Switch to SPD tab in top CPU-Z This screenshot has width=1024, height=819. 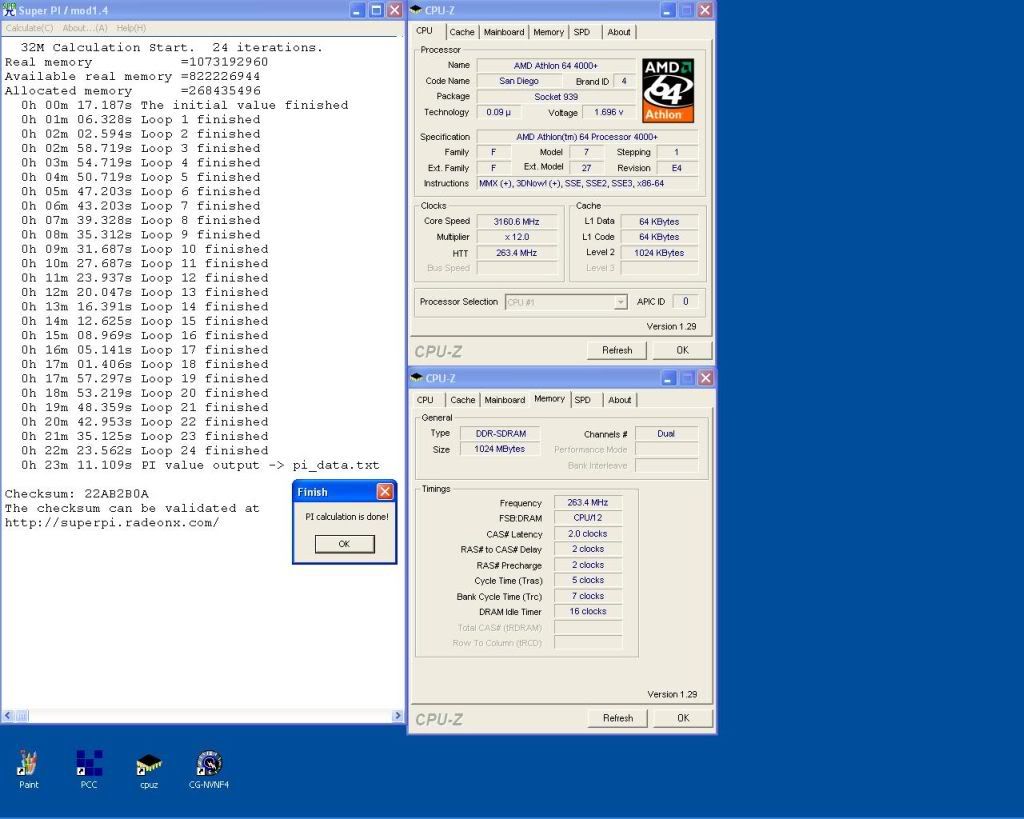582,32
